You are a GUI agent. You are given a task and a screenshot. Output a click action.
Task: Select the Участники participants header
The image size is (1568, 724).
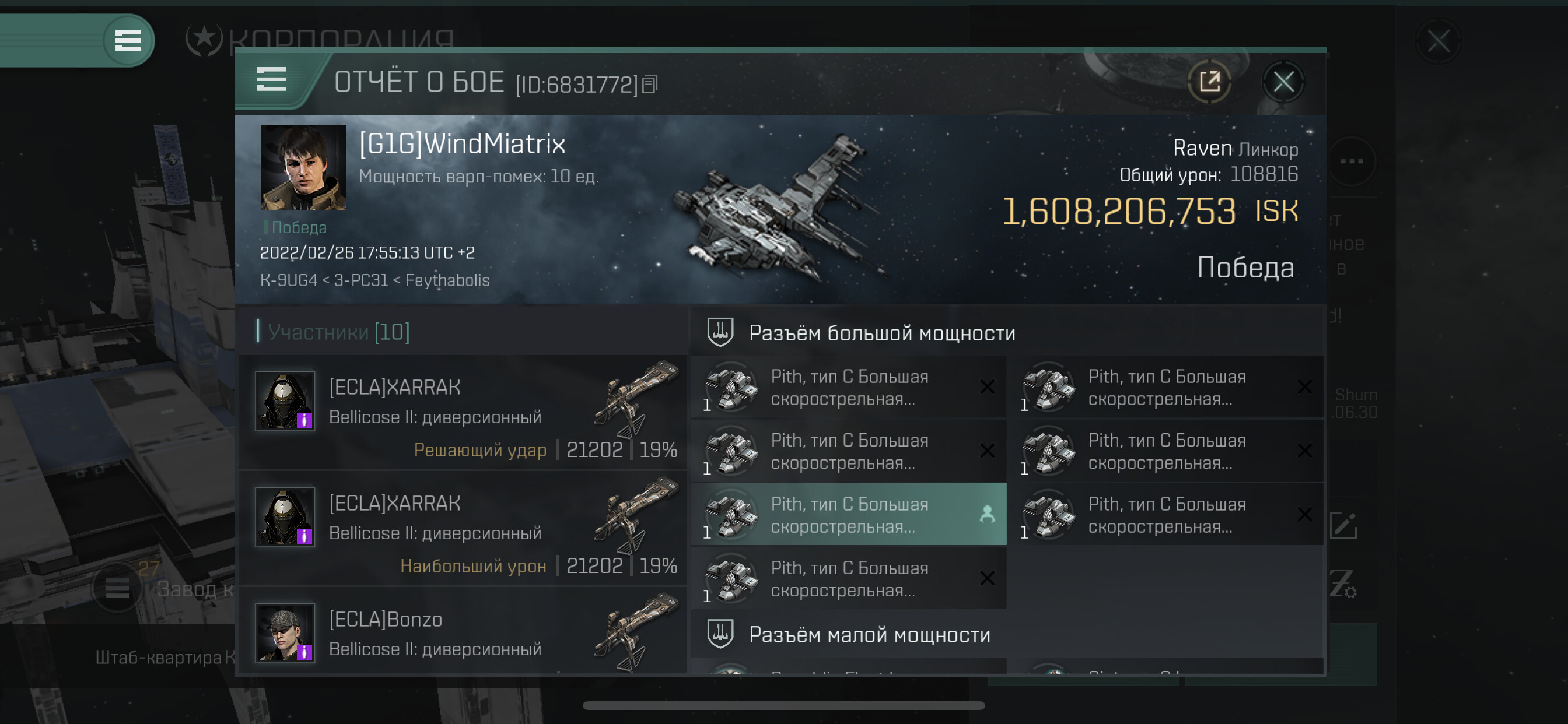coord(338,332)
